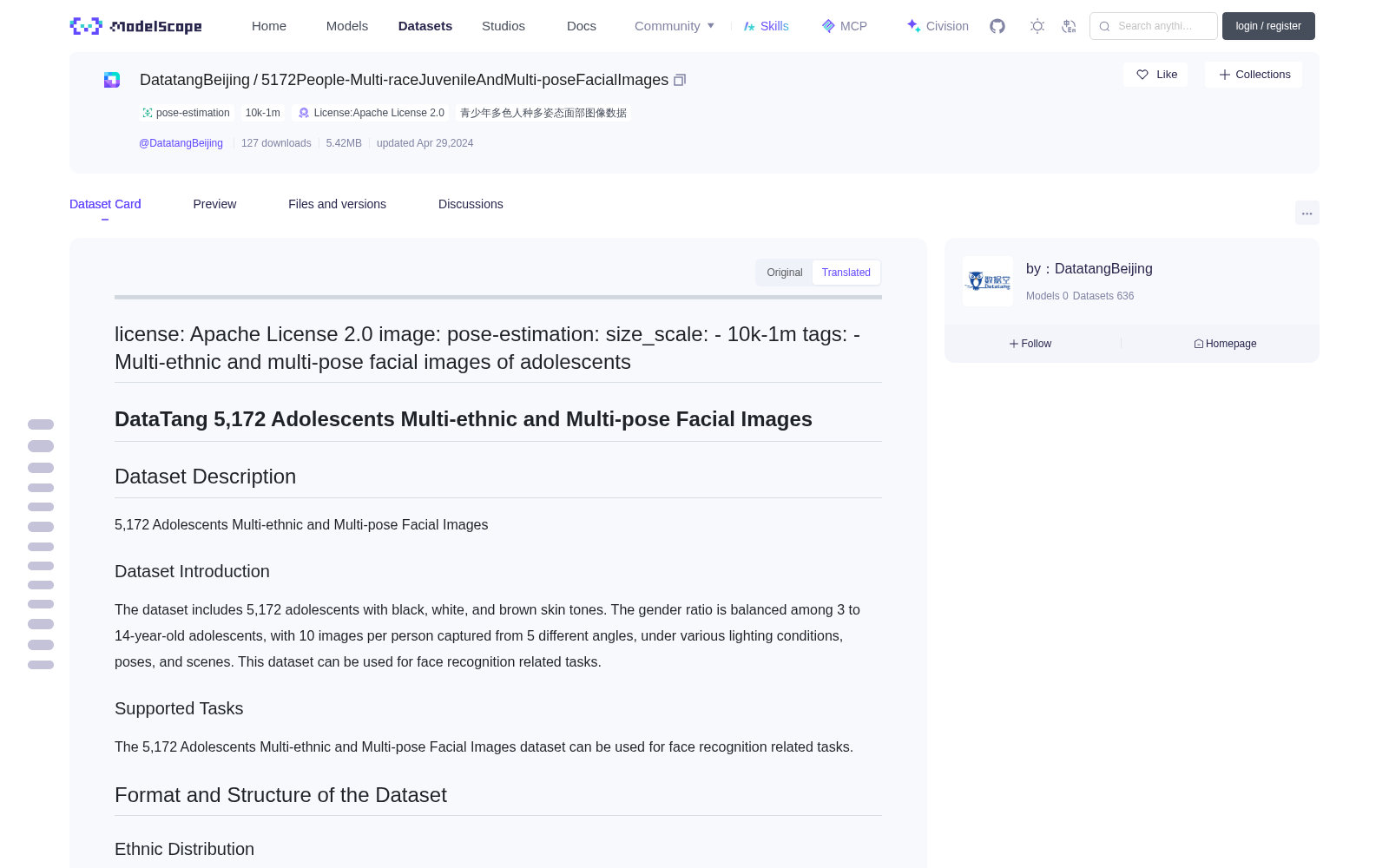The image size is (1389, 868).
Task: Click the Dataset Introduction heading
Action: pyautogui.click(x=193, y=571)
